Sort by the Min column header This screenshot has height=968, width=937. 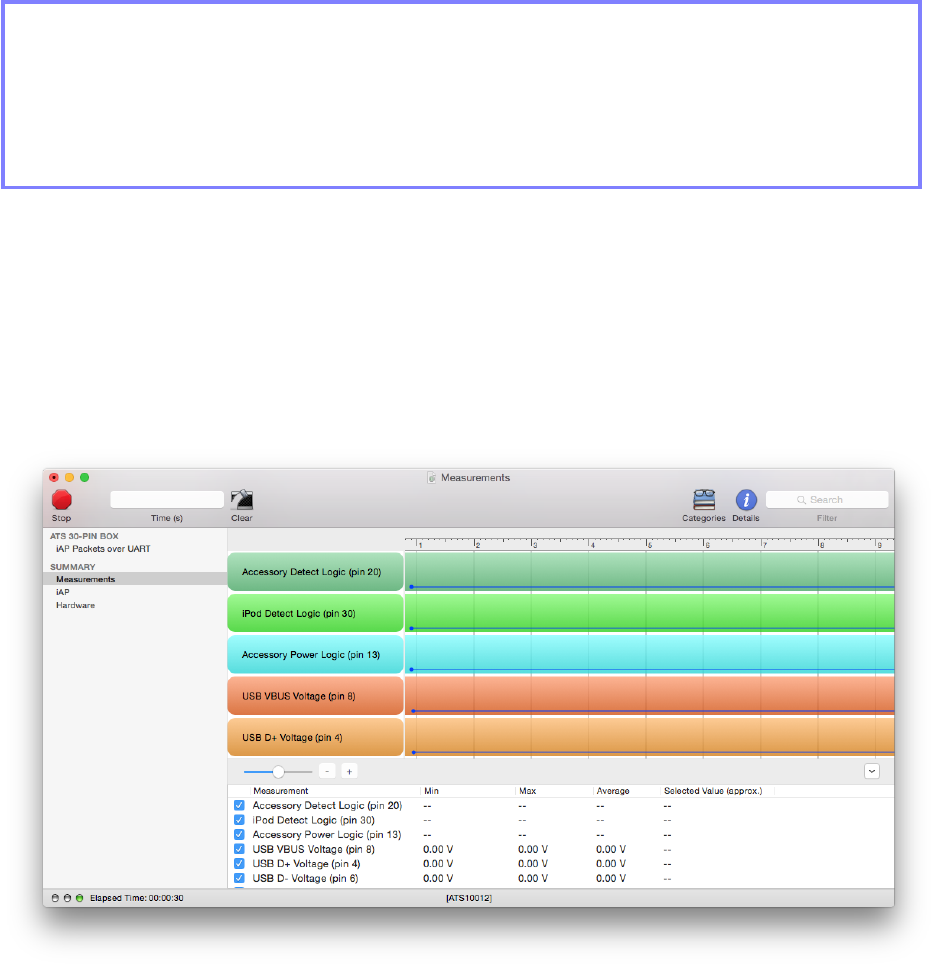[431, 791]
